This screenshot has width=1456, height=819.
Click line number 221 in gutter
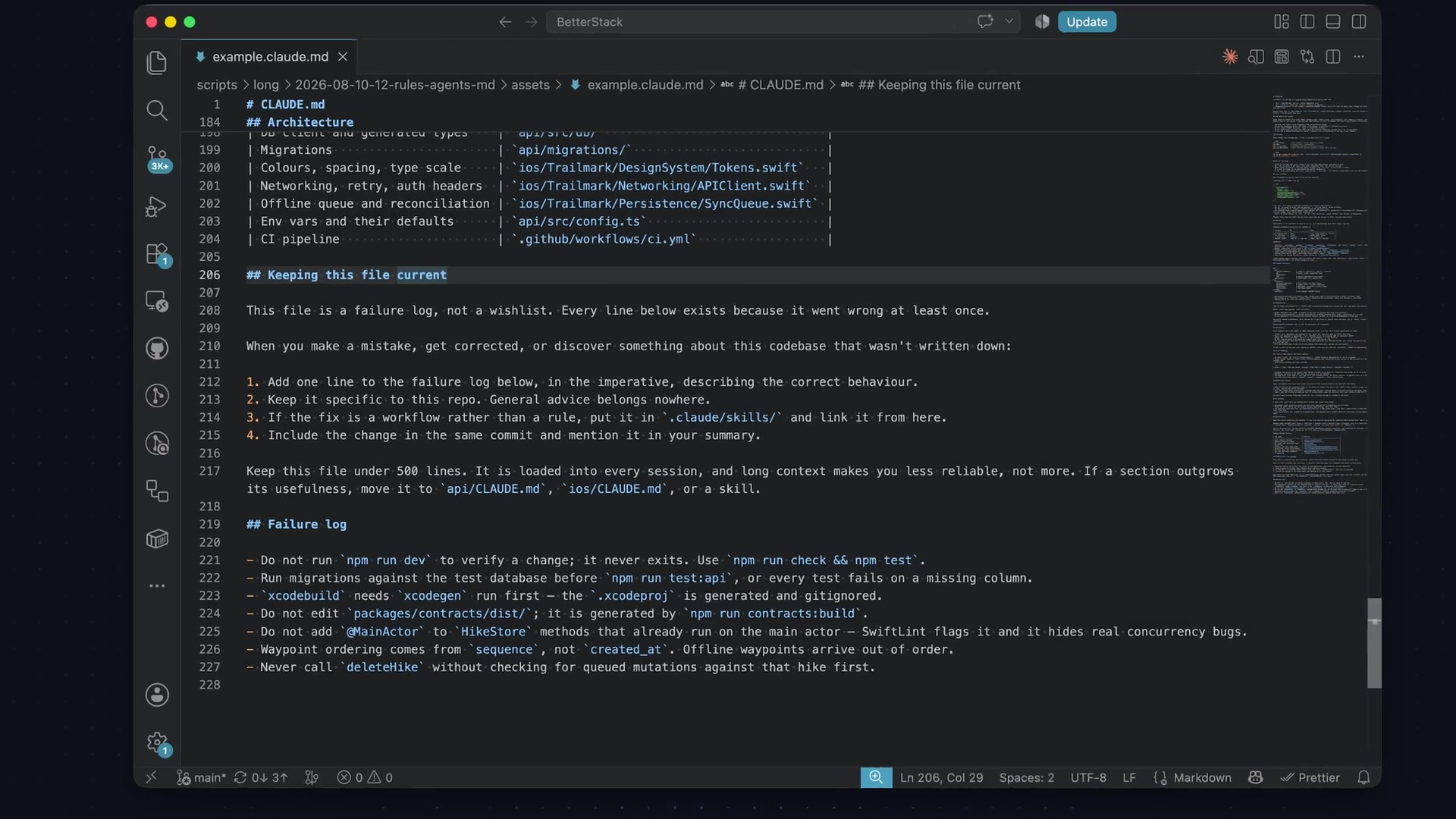(x=209, y=560)
